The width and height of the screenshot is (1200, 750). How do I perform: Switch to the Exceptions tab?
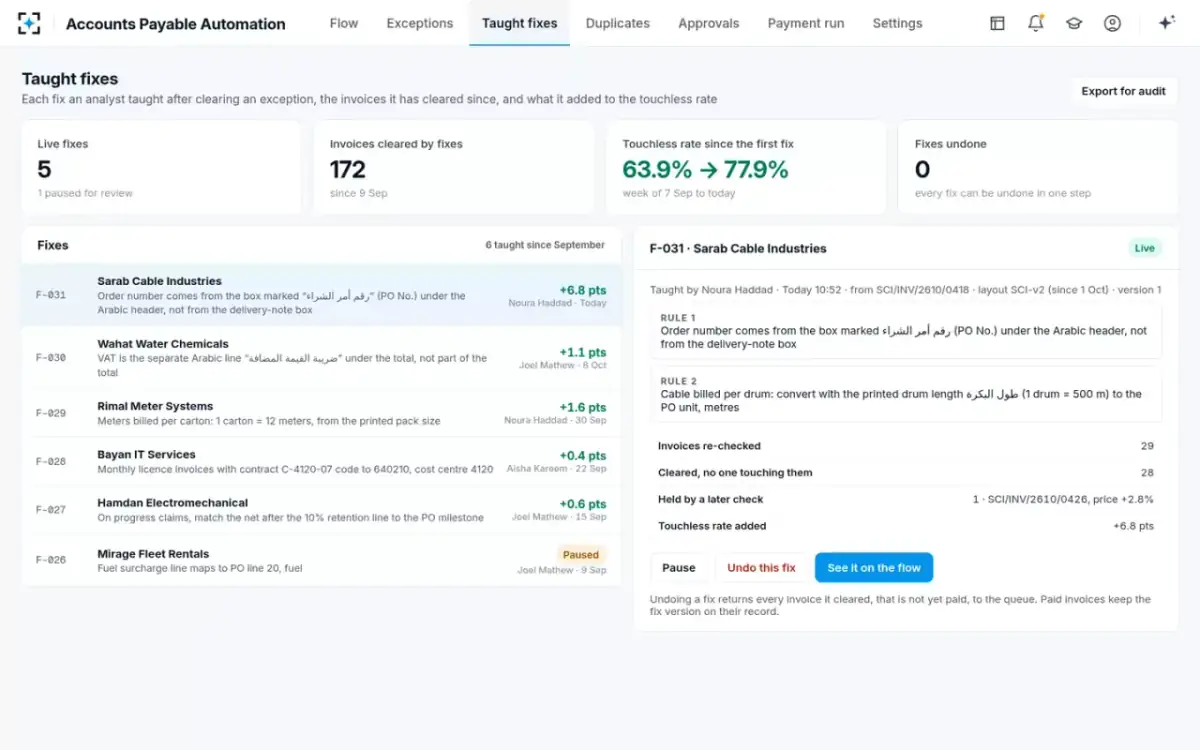[420, 23]
